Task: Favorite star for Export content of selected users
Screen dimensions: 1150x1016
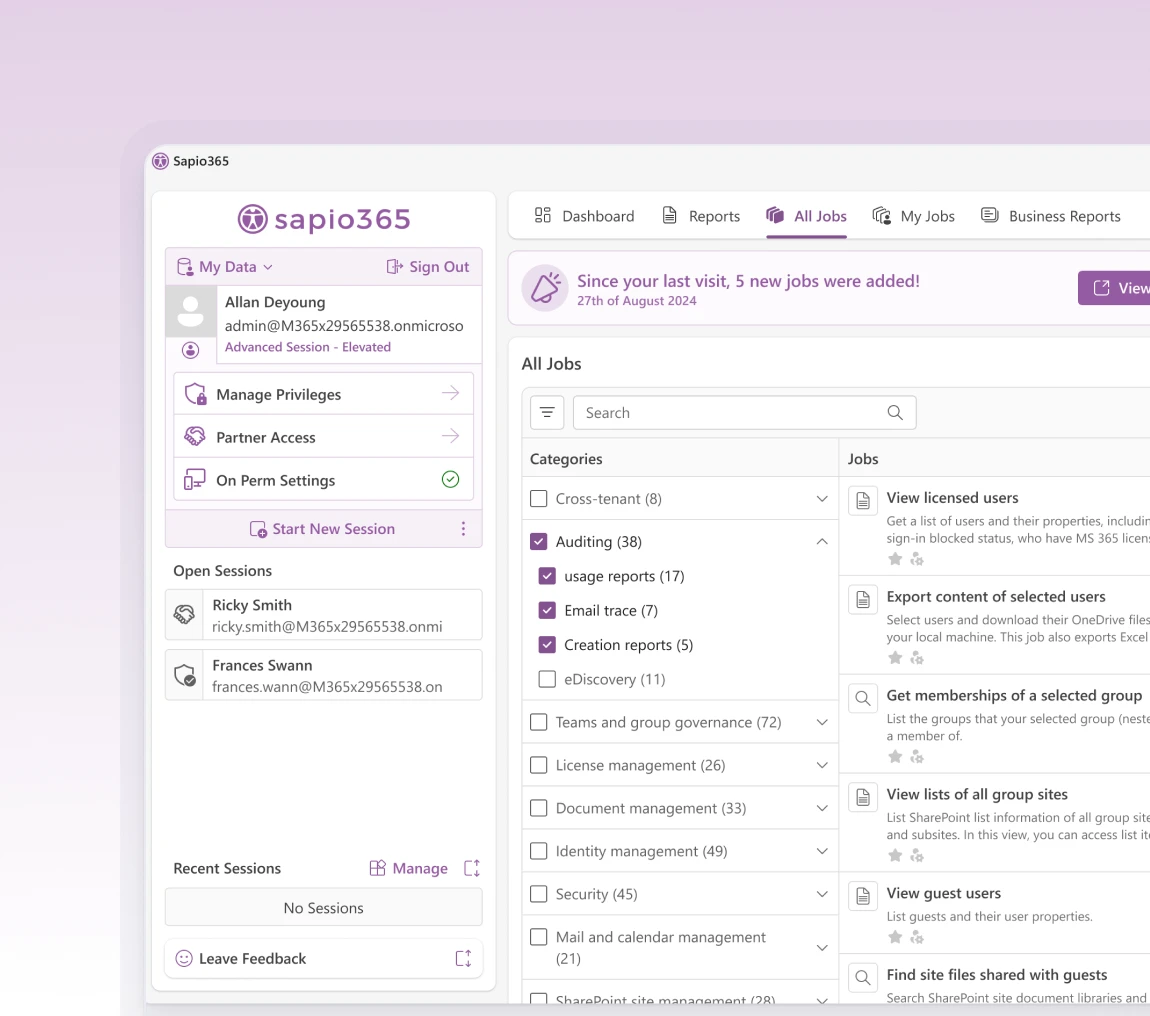Action: point(895,658)
